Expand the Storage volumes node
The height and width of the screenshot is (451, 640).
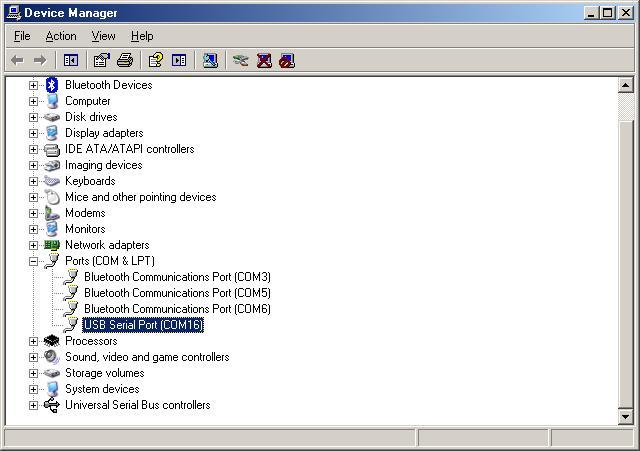click(33, 373)
